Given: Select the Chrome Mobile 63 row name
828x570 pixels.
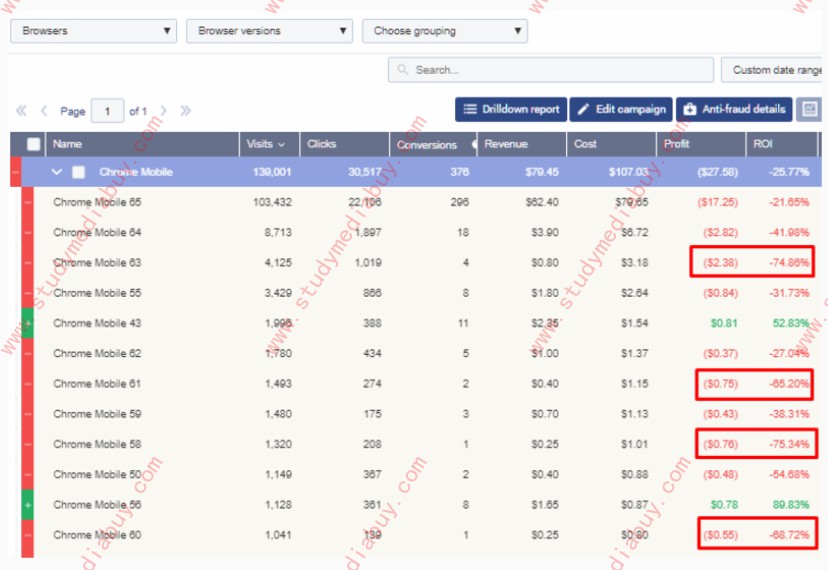Looking at the screenshot, I should [97, 263].
